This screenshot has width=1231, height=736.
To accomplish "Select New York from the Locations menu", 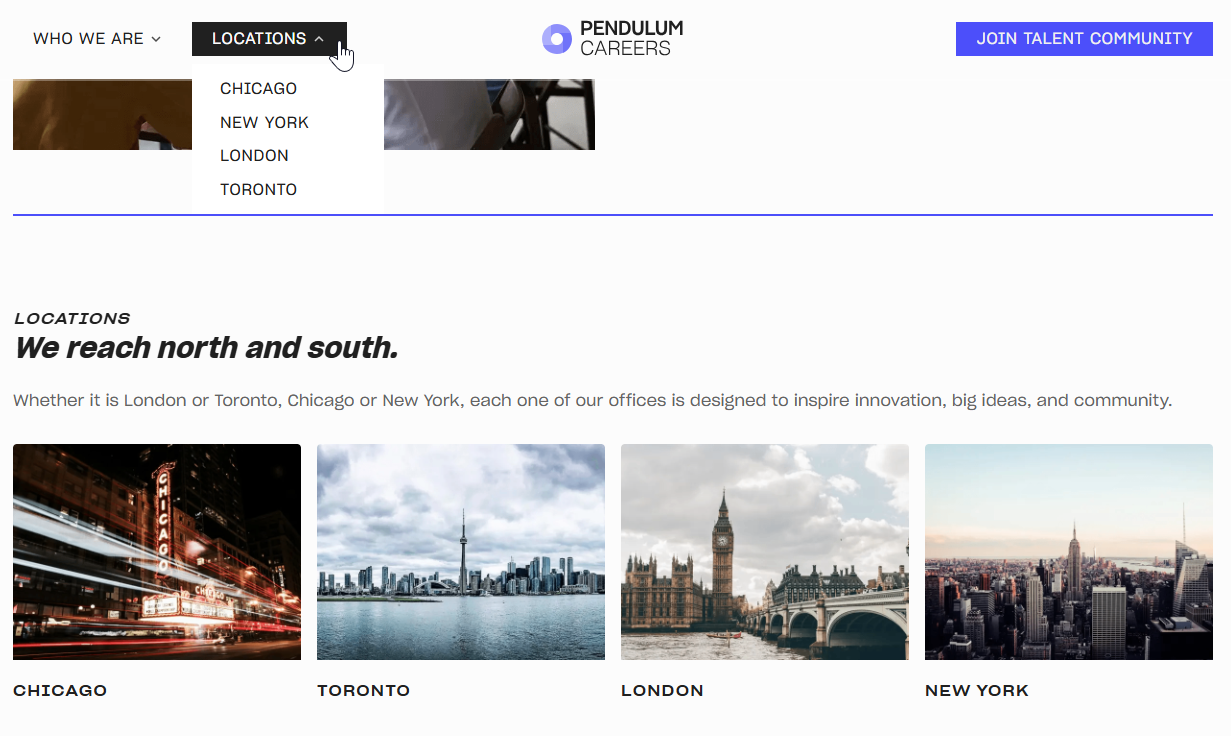I will tap(264, 122).
